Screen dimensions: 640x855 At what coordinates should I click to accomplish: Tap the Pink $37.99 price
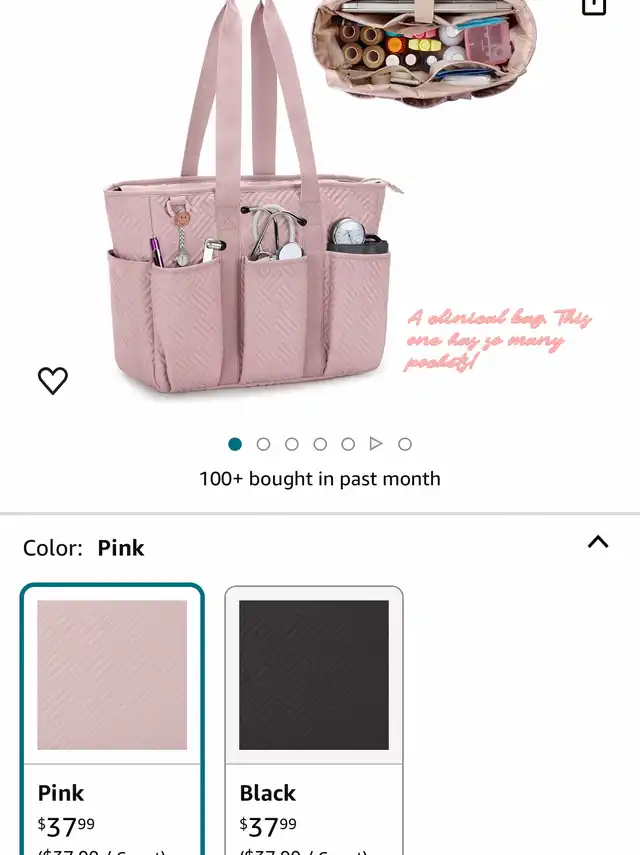[x=66, y=827]
